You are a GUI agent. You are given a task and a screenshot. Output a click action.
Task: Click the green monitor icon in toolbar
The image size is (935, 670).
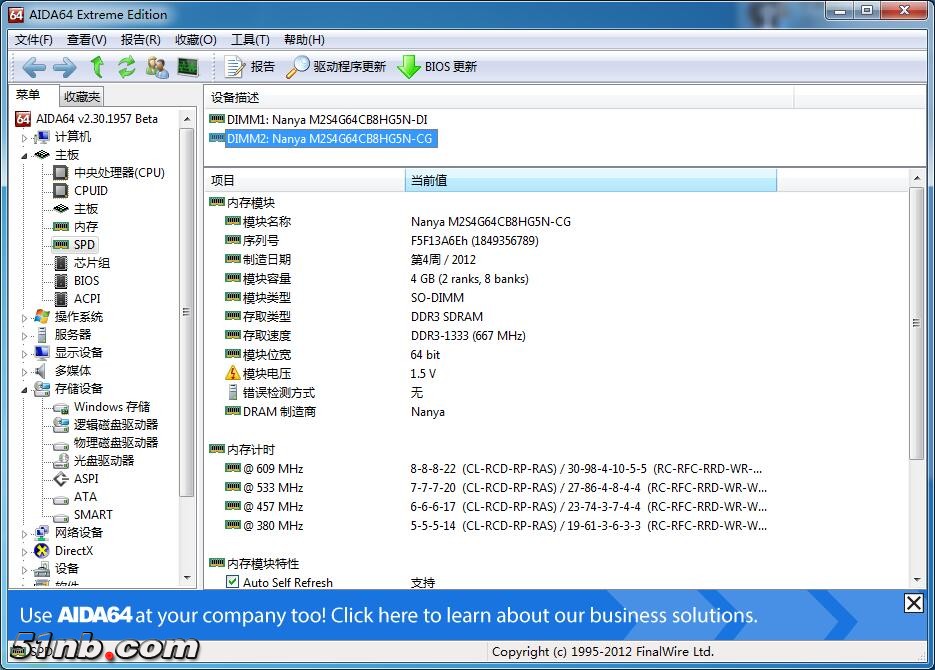187,67
